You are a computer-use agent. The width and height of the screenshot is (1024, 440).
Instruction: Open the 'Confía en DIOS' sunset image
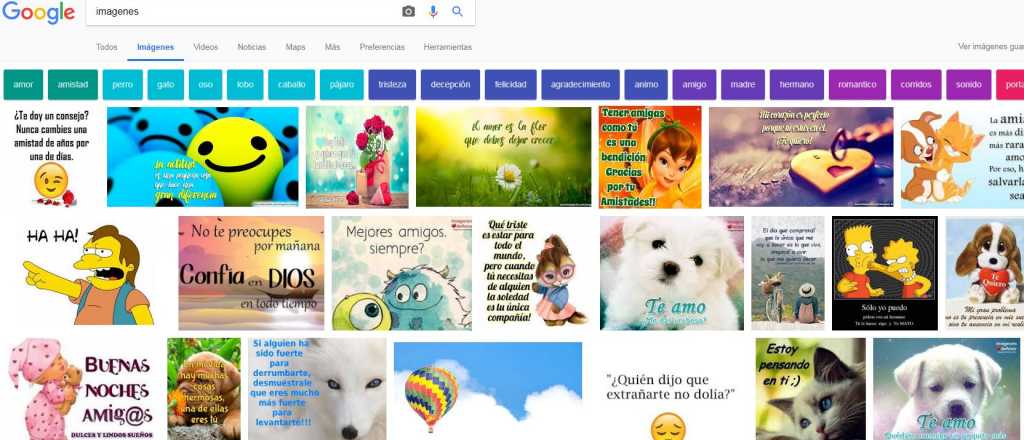point(251,273)
